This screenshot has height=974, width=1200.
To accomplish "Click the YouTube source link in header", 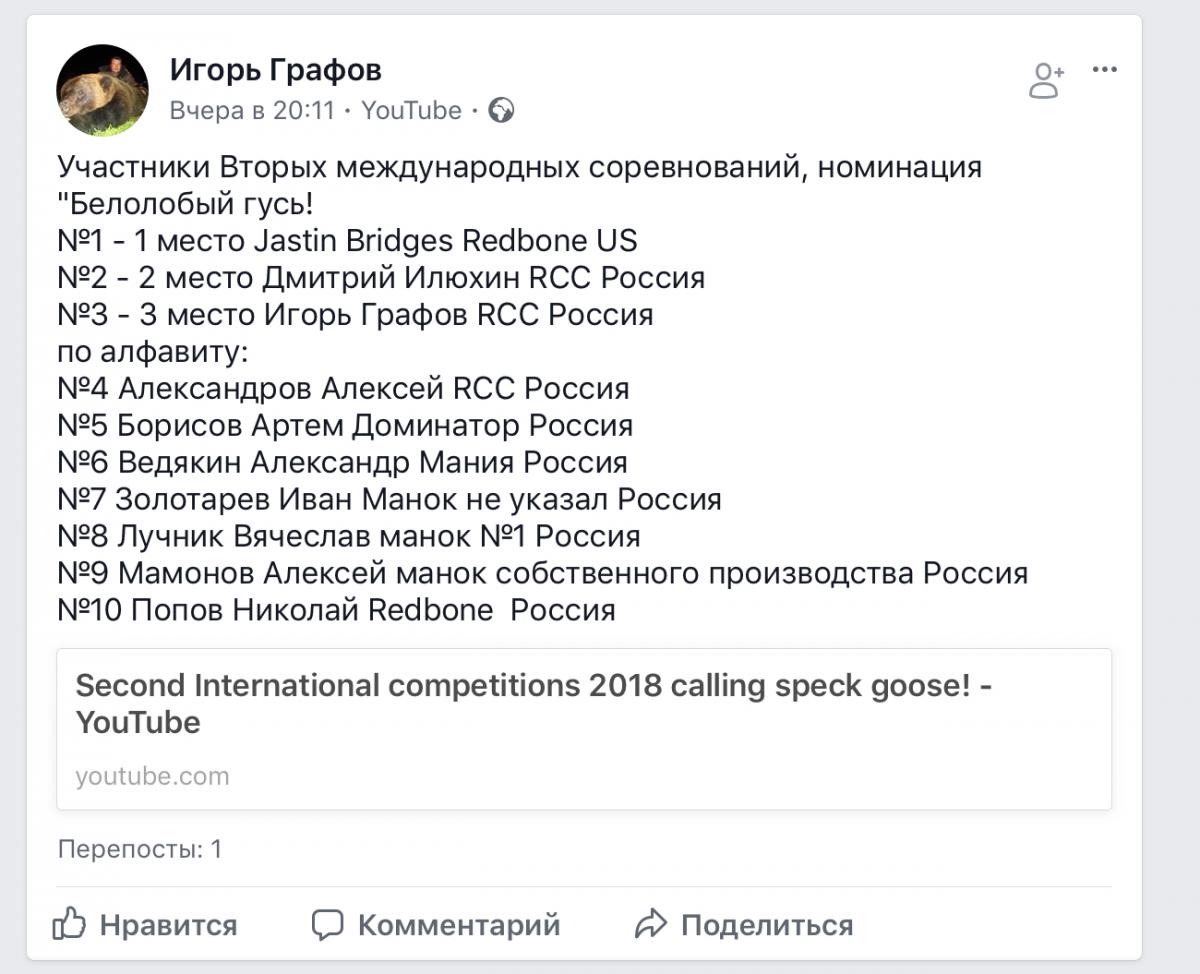I will [411, 111].
